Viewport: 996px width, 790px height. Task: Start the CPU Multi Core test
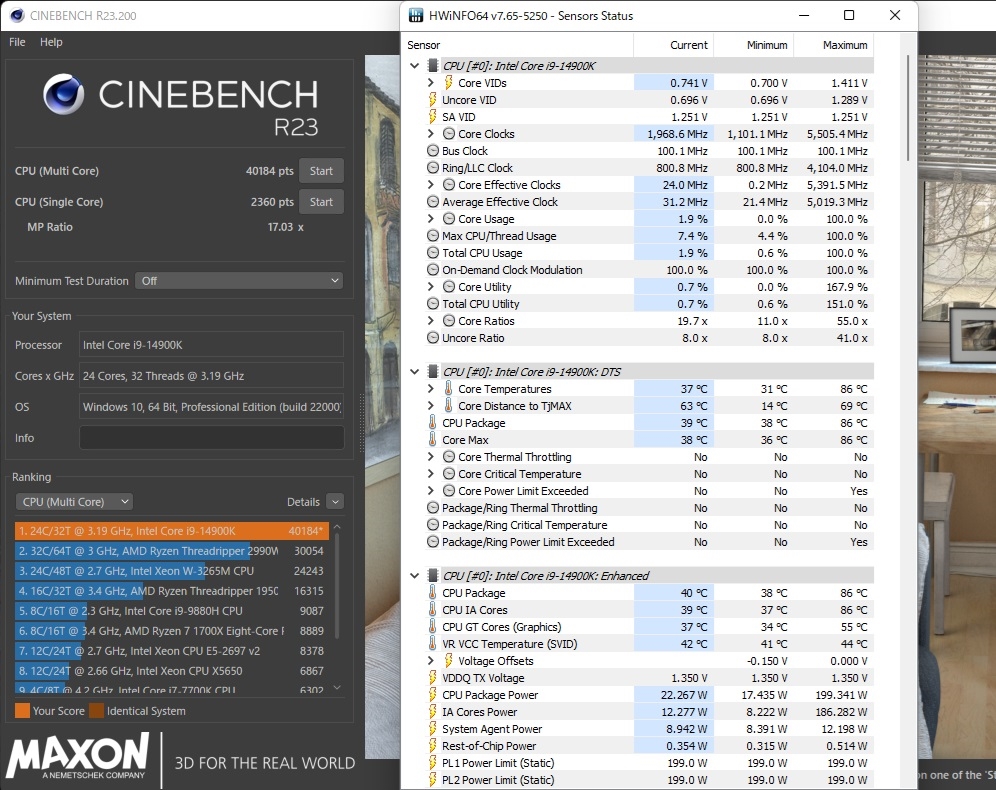tap(321, 171)
